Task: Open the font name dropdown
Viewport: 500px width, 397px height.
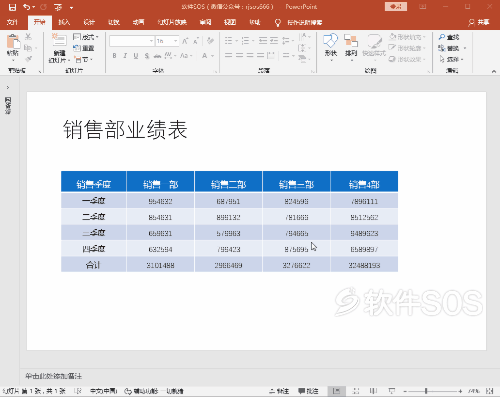Action: point(151,41)
